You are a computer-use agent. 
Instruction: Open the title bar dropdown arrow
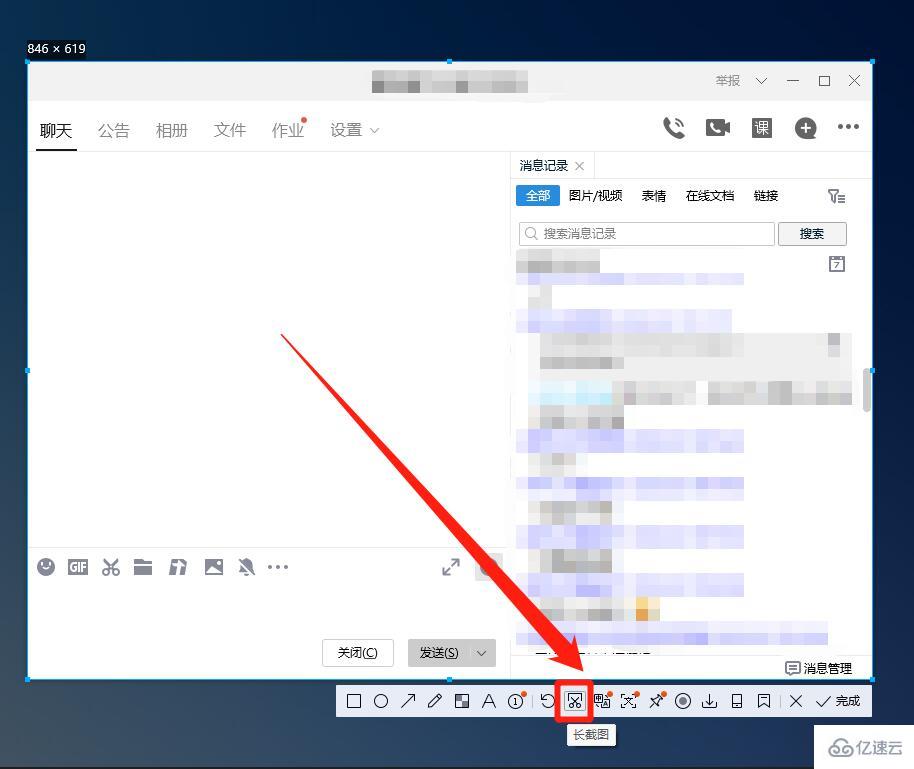(x=761, y=80)
